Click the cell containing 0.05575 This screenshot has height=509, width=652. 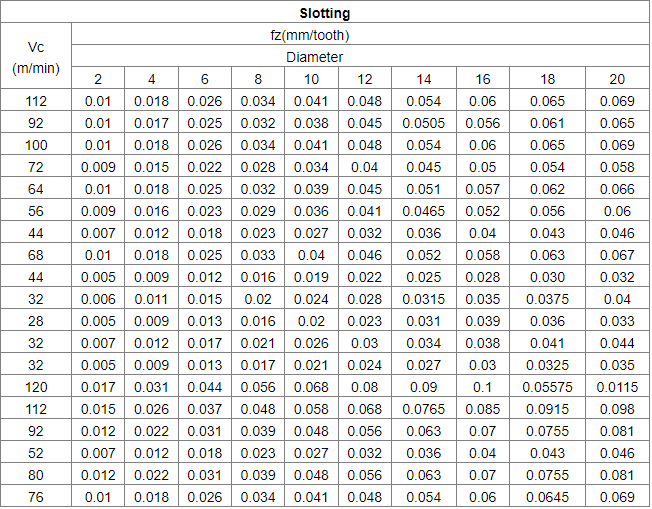[547, 387]
